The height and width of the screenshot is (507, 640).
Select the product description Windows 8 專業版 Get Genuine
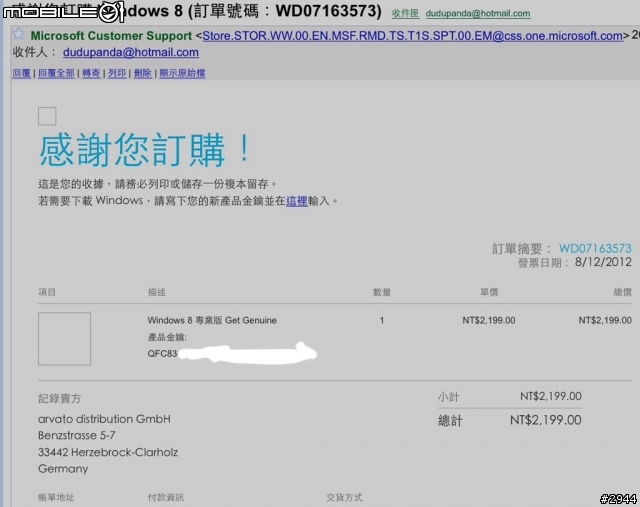212,320
